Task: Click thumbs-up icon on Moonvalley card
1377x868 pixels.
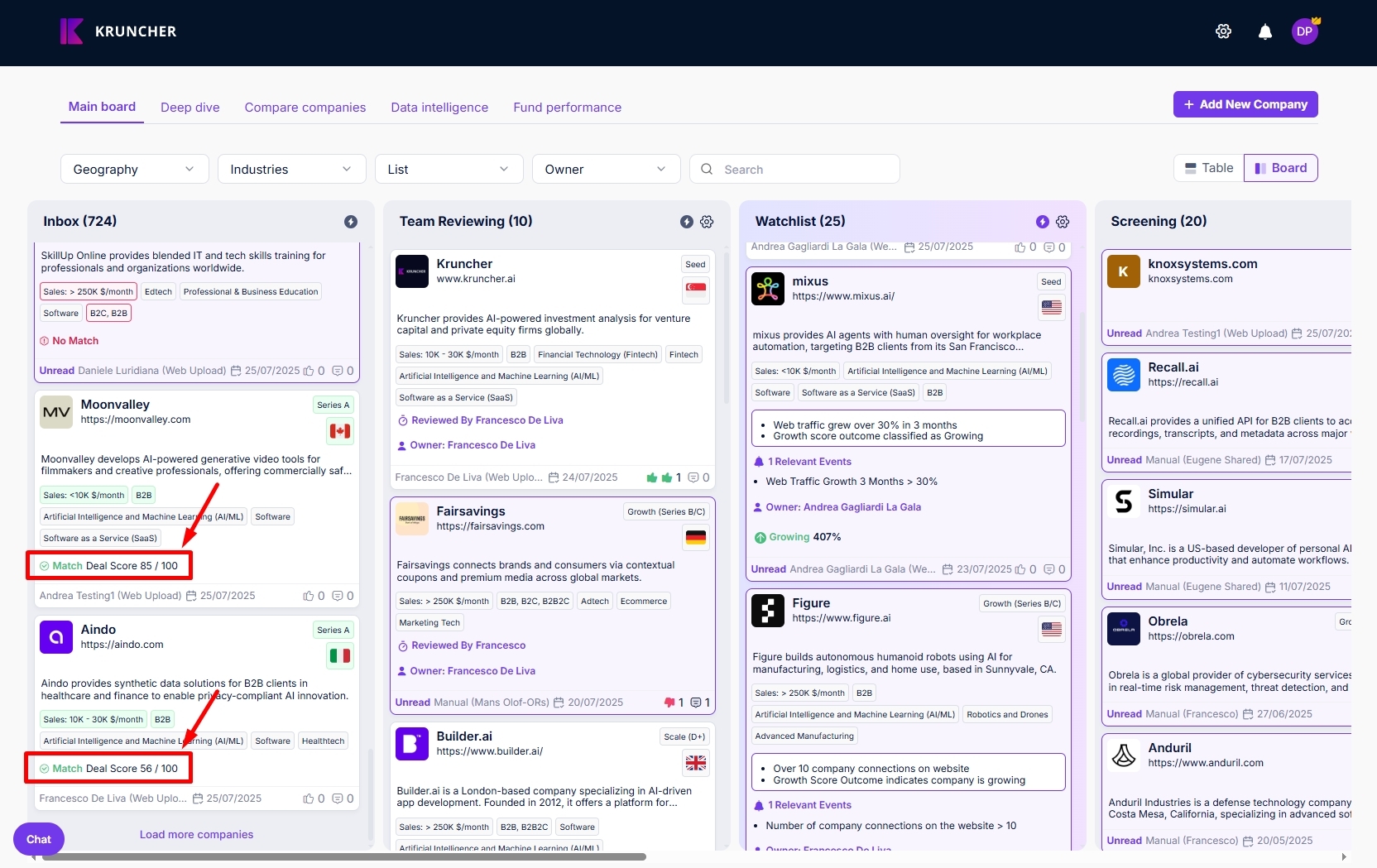Action: [309, 596]
